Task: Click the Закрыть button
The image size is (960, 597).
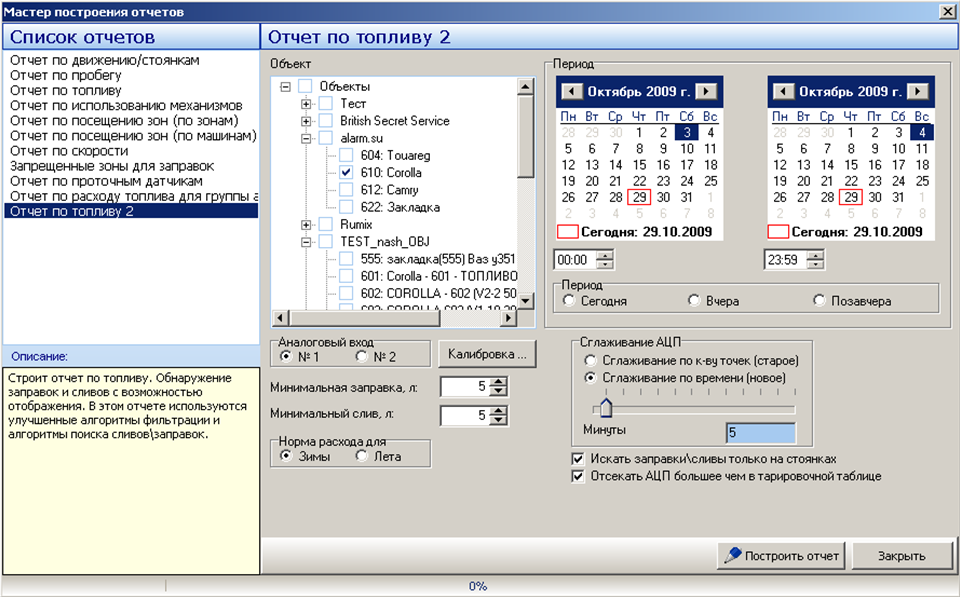Action: [902, 556]
